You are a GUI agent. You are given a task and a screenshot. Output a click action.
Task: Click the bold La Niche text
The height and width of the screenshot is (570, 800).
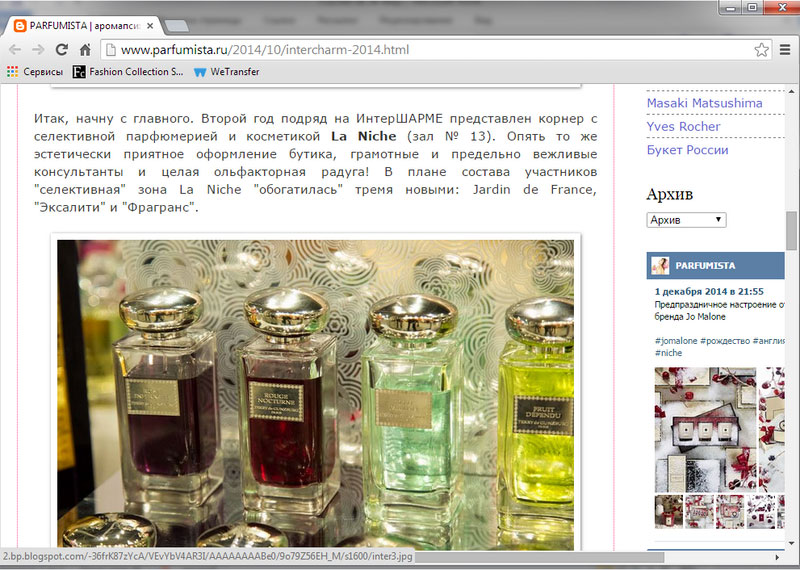[364, 136]
